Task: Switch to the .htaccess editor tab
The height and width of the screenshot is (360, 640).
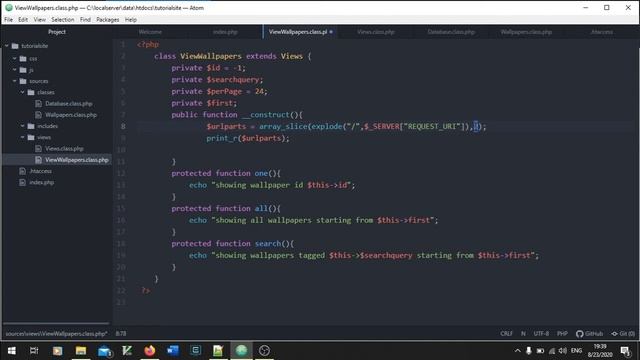Action: tap(602, 32)
